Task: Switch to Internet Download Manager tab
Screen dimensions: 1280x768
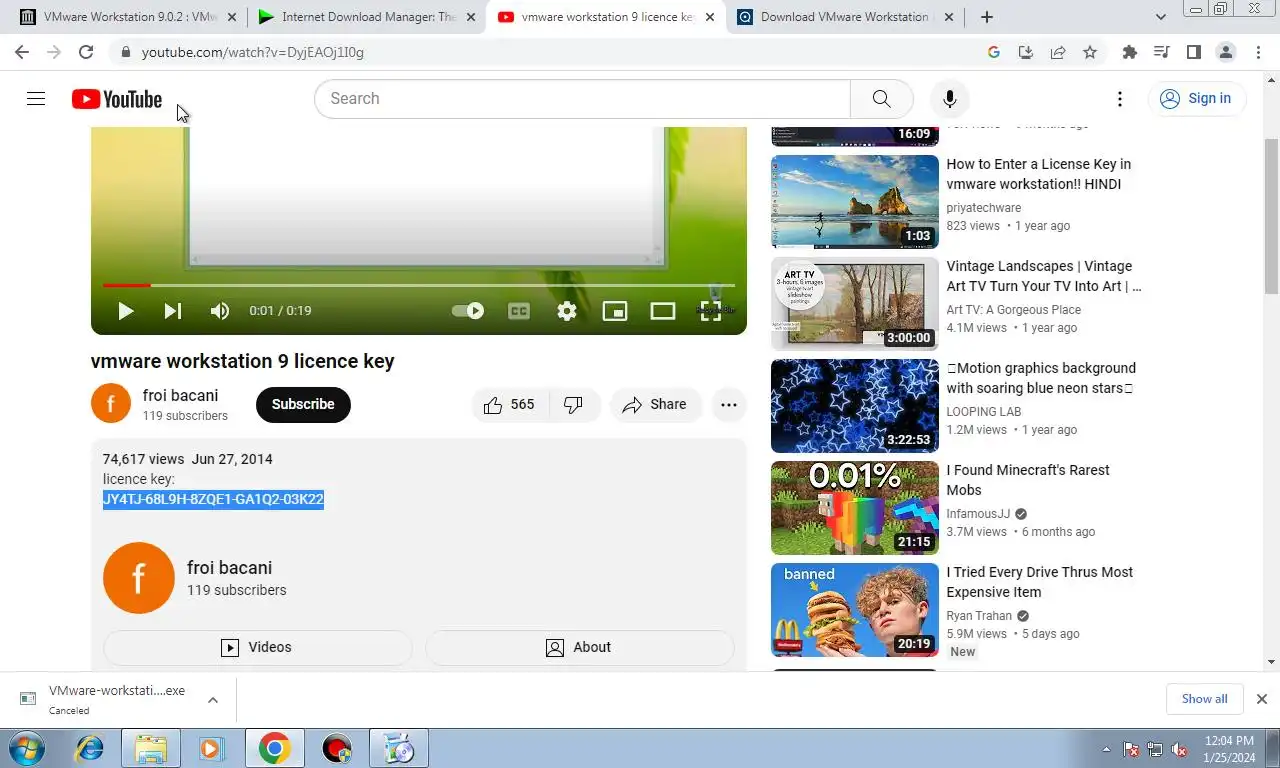Action: click(366, 17)
